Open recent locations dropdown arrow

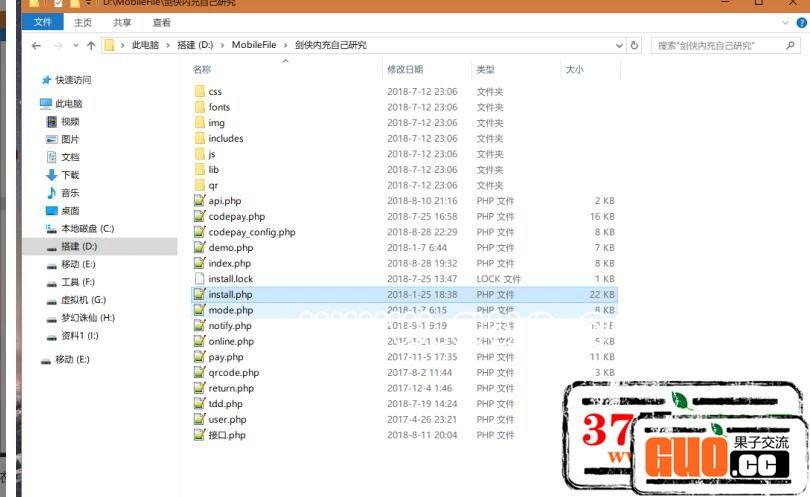point(74,46)
